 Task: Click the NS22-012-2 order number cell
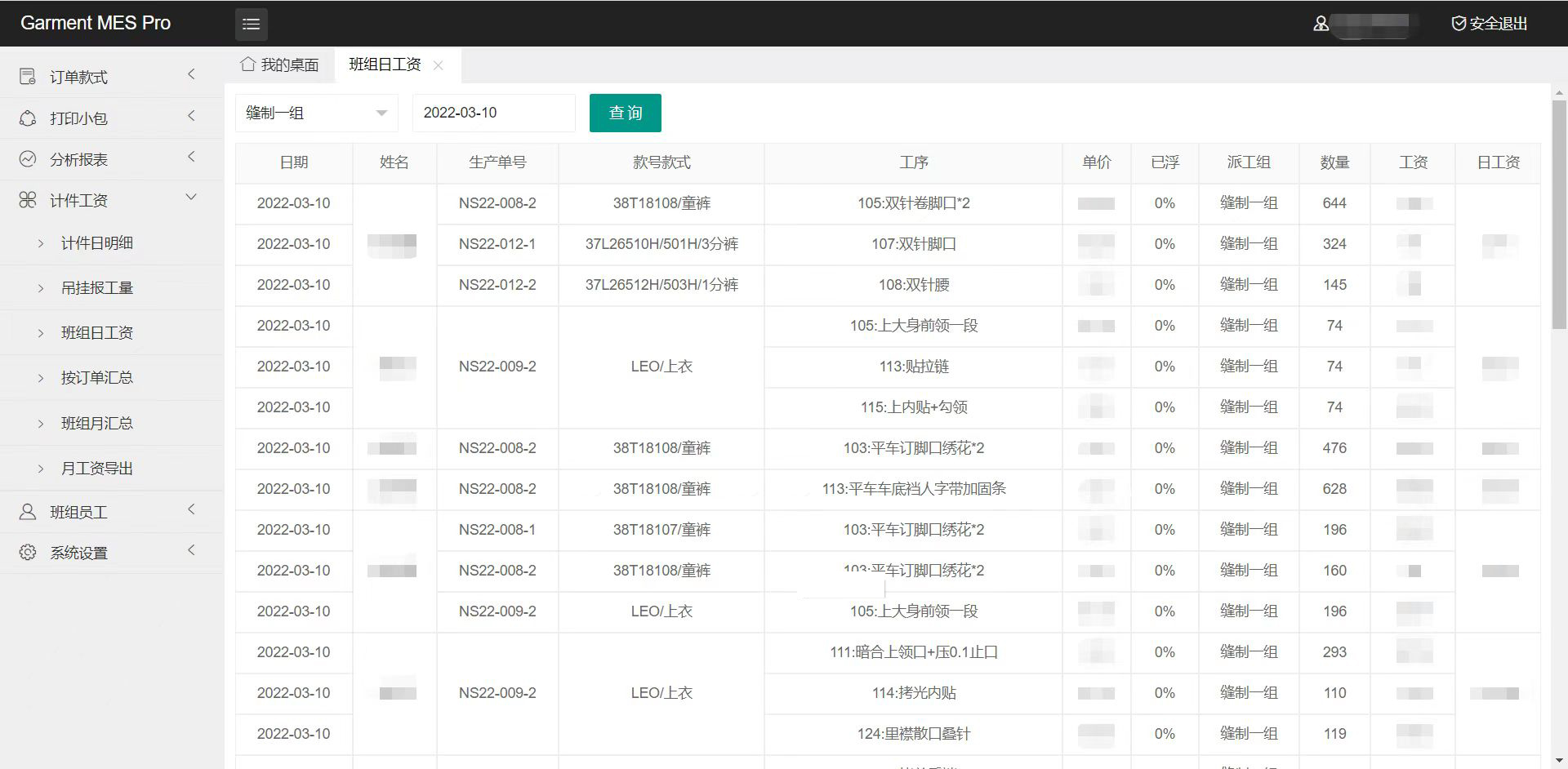(x=497, y=285)
